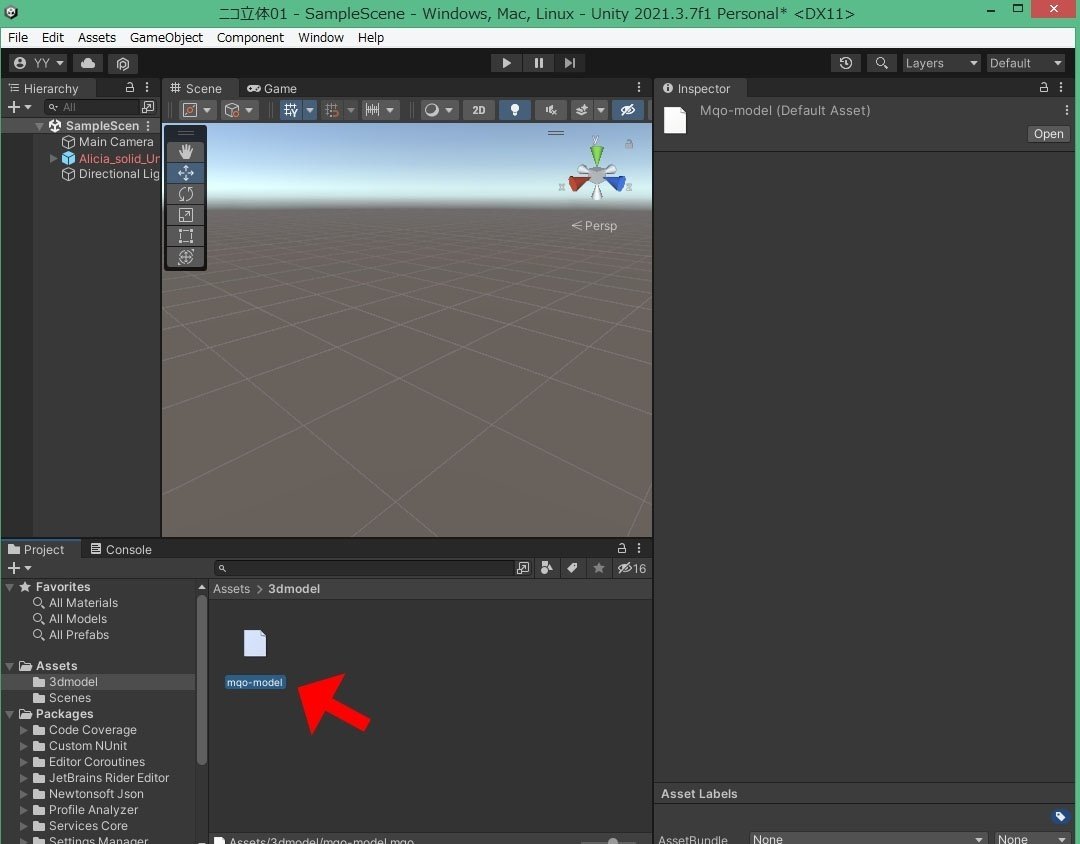The height and width of the screenshot is (844, 1080).
Task: Open Mqo-model asset three-dot menu
Action: click(x=1066, y=110)
